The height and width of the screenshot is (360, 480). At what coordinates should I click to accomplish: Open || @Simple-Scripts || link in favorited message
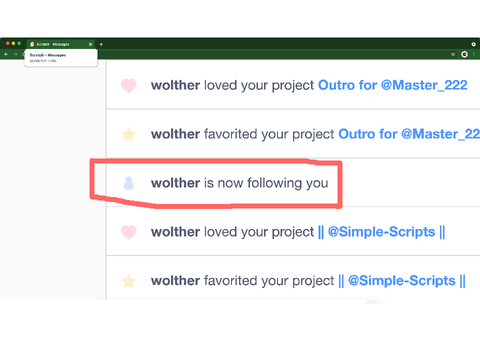pos(402,281)
